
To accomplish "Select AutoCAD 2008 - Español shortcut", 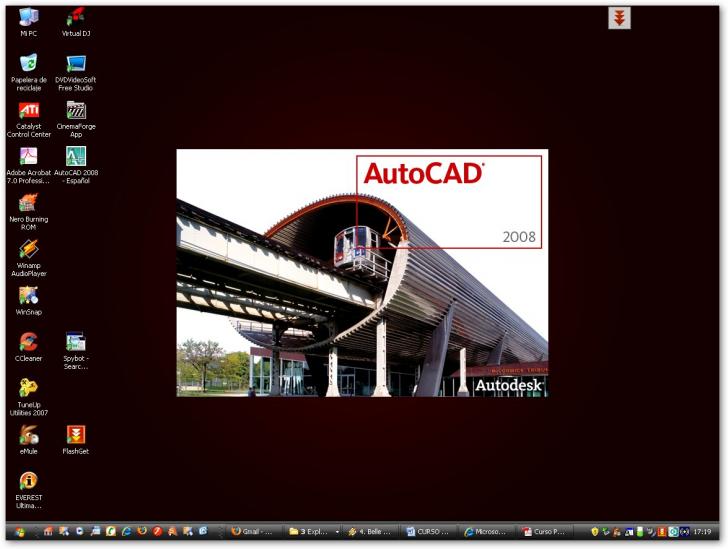I will [x=76, y=165].
